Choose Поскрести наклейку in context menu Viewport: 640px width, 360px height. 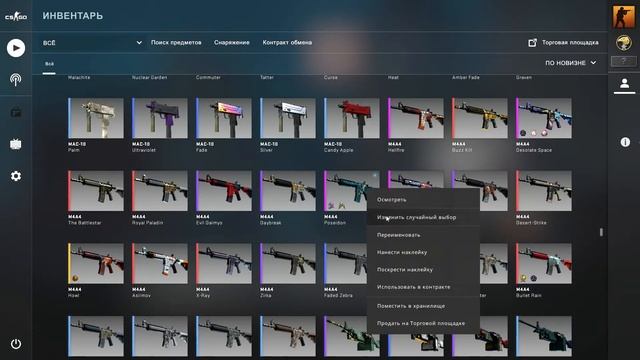423,270
